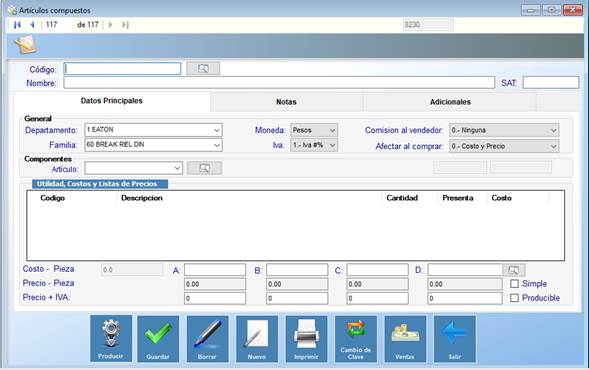Click the Costo column header

pos(501,198)
